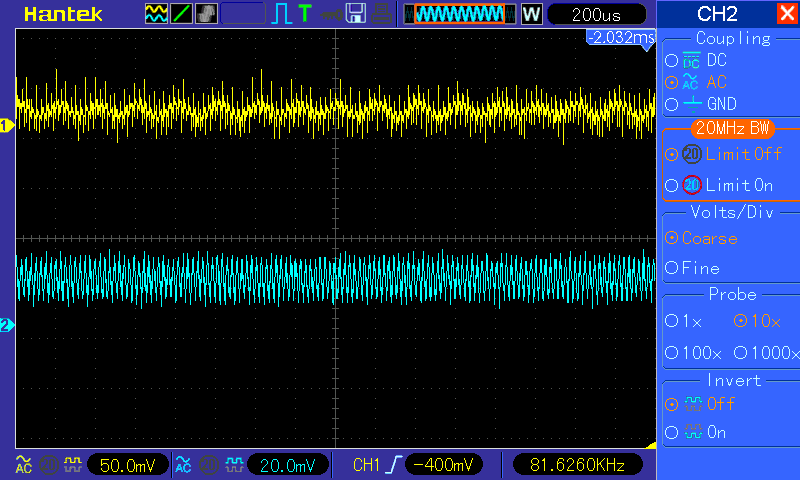The height and width of the screenshot is (480, 800).
Task: Turn waveform invert Off
Action: (x=700, y=404)
